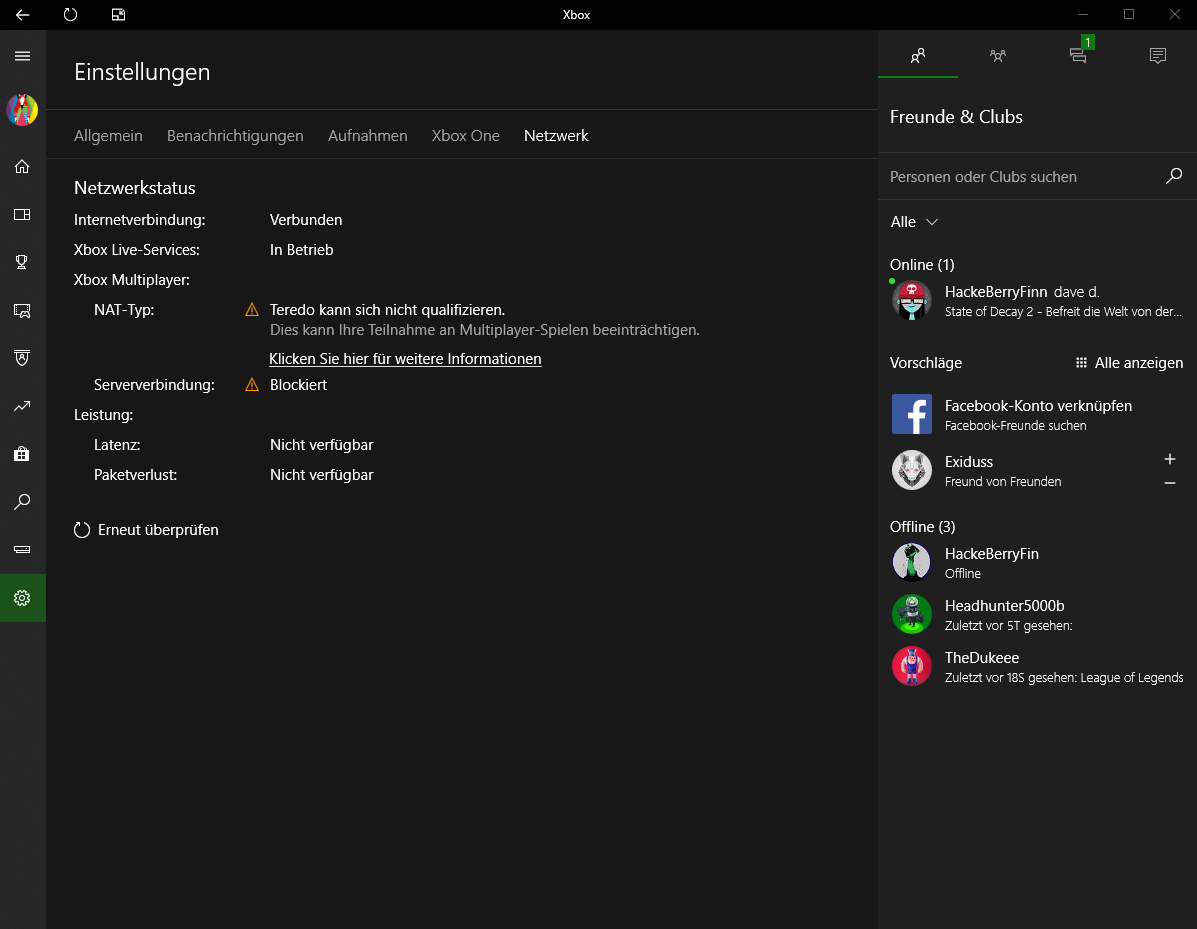Viewport: 1197px width, 929px height.
Task: Open Headhunter5000b friend entry
Action: click(1037, 614)
